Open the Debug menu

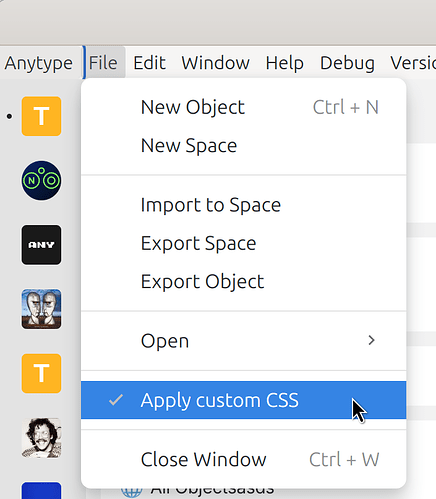(x=347, y=63)
